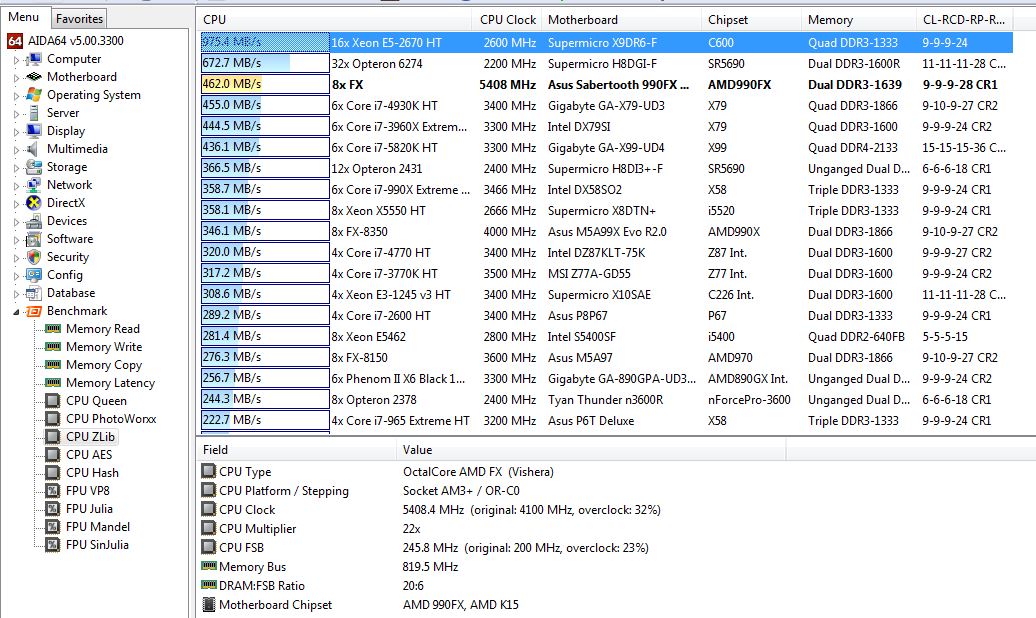Switch to the Favorites tab

tap(79, 19)
